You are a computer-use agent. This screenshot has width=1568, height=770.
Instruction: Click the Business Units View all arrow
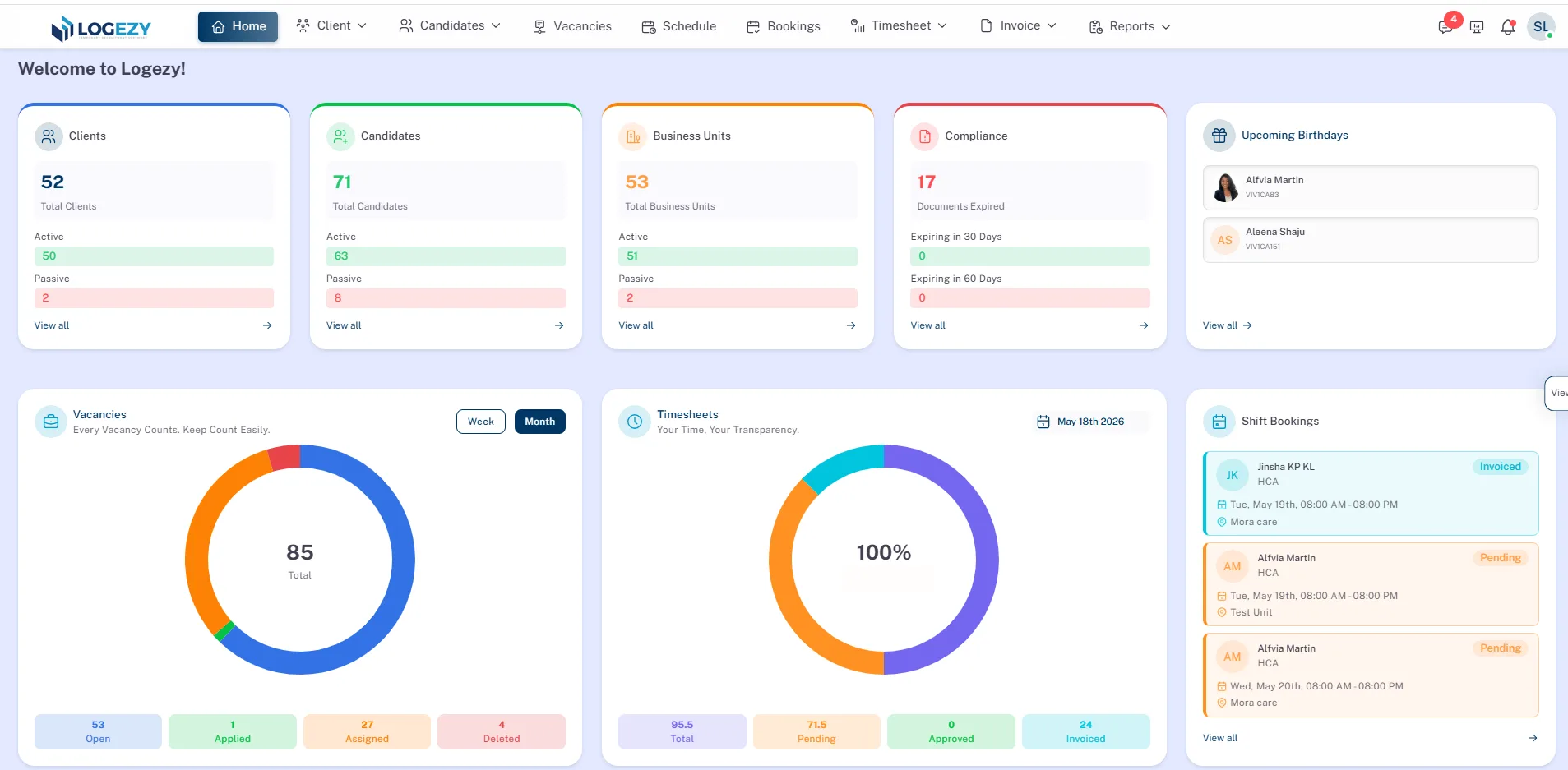[851, 325]
